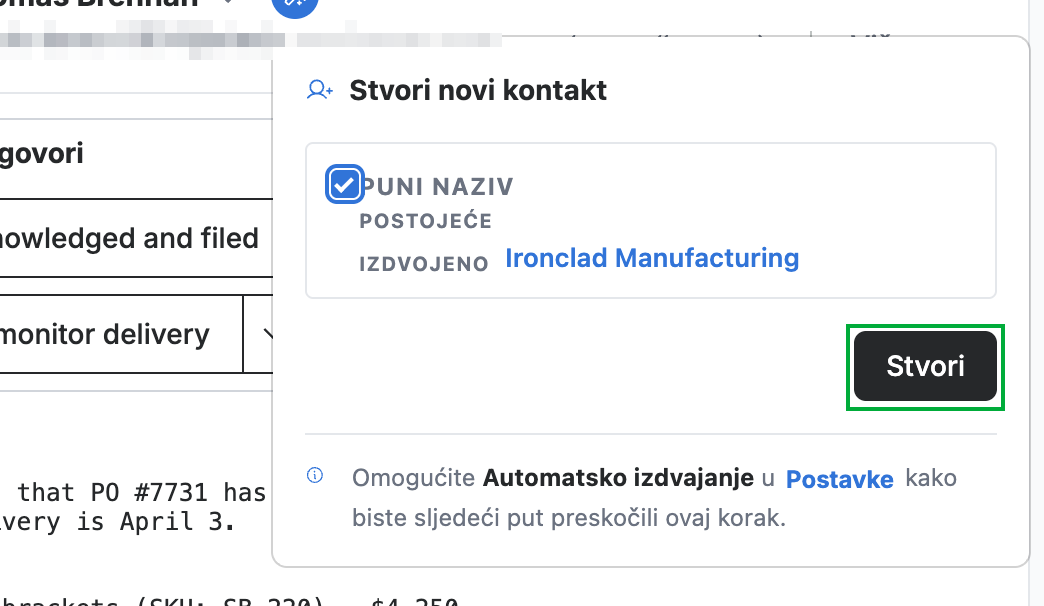
Task: Click the Stvori button
Action: tap(925, 366)
